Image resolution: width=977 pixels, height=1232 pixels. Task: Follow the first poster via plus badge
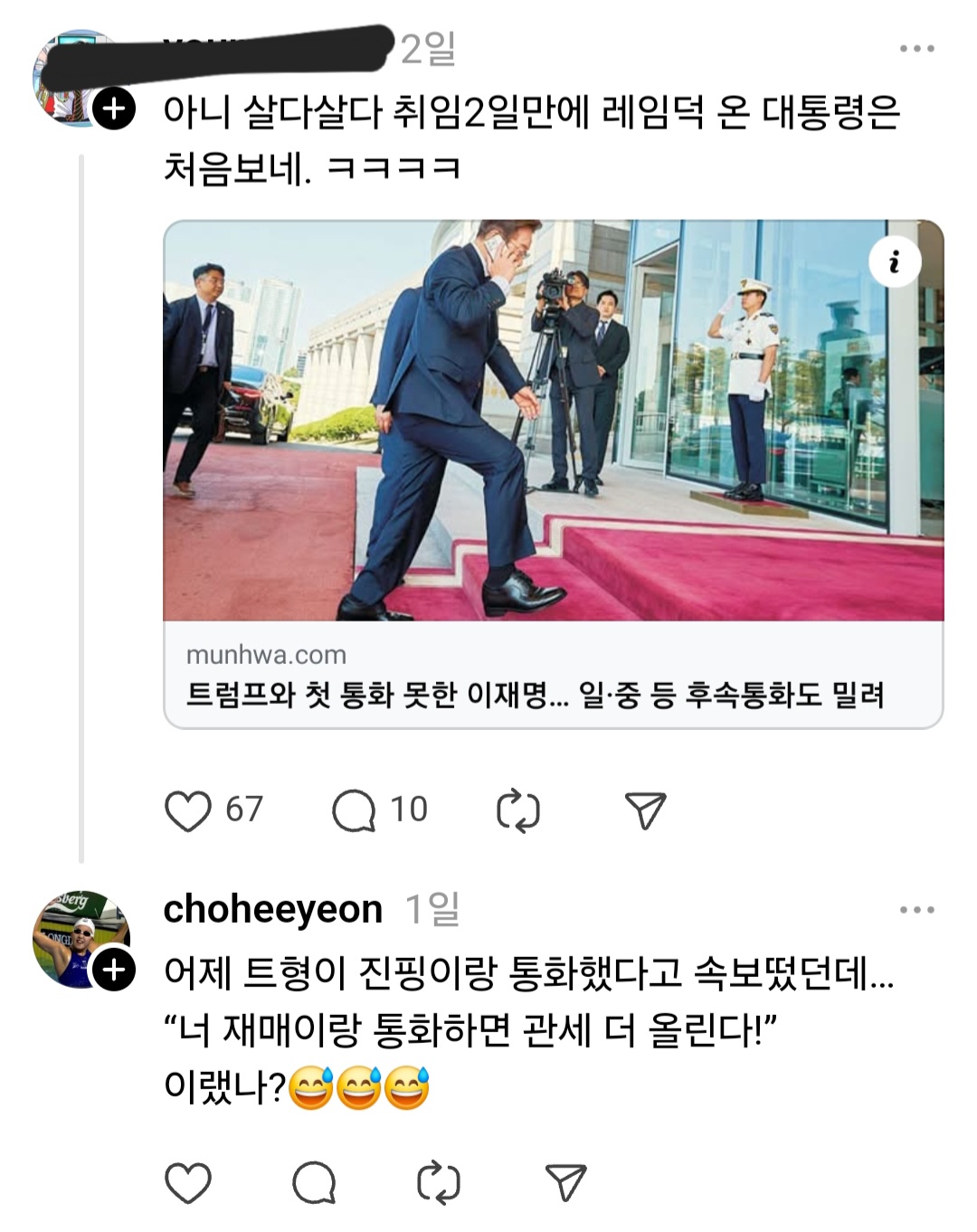pos(114,109)
